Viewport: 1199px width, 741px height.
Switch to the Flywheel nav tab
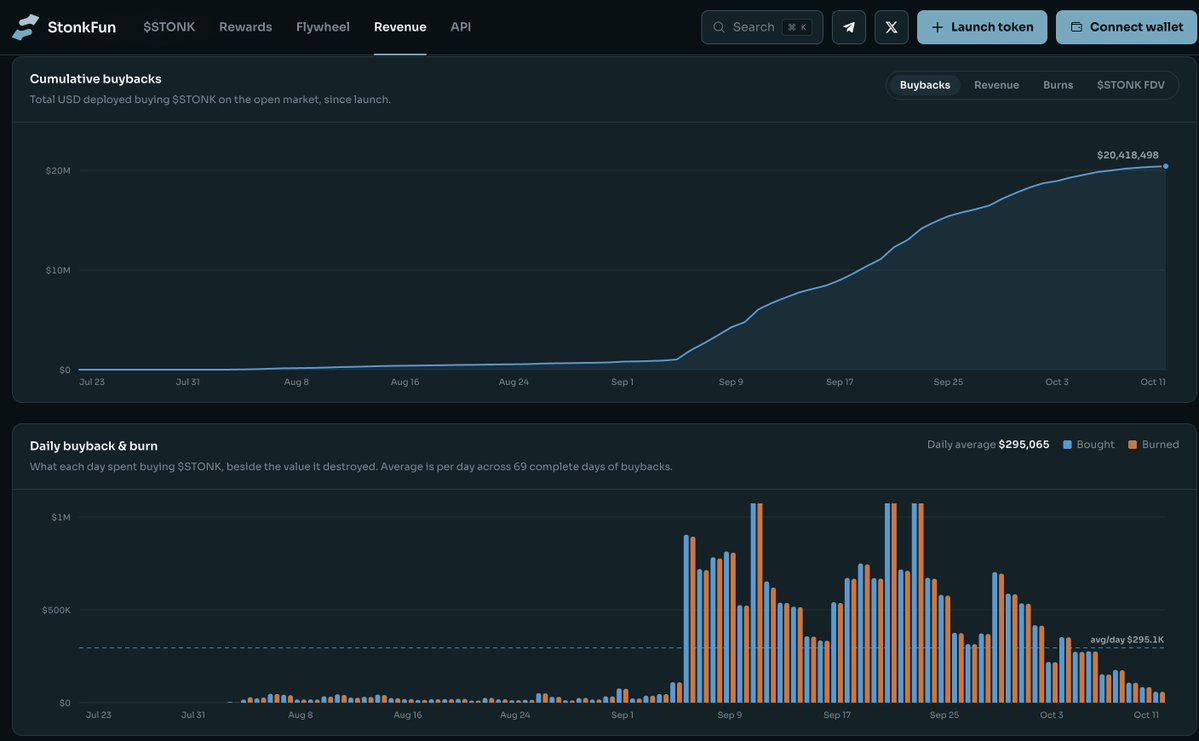click(323, 27)
